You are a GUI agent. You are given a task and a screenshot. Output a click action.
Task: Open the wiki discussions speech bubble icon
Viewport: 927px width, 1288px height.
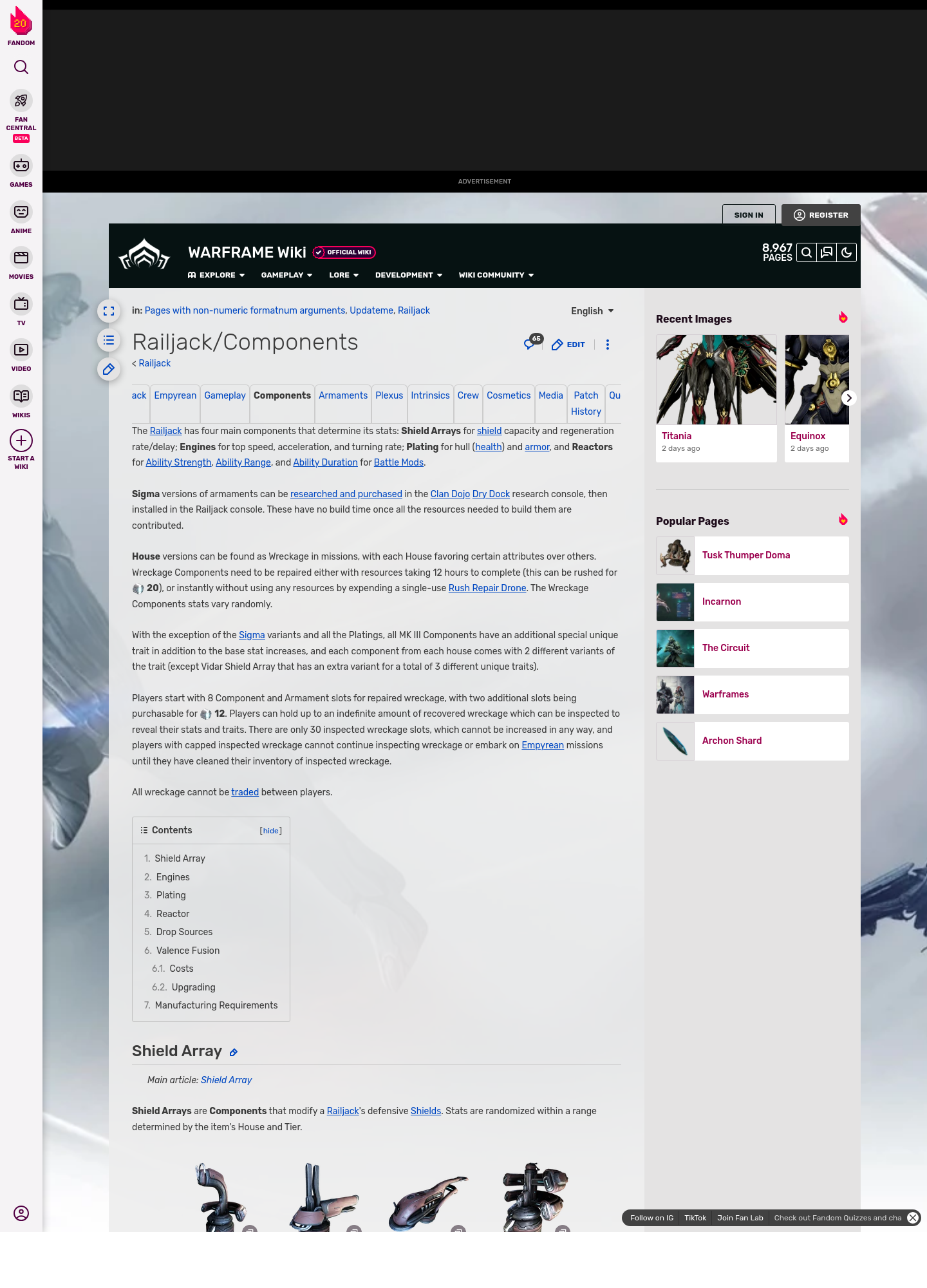[x=827, y=252]
